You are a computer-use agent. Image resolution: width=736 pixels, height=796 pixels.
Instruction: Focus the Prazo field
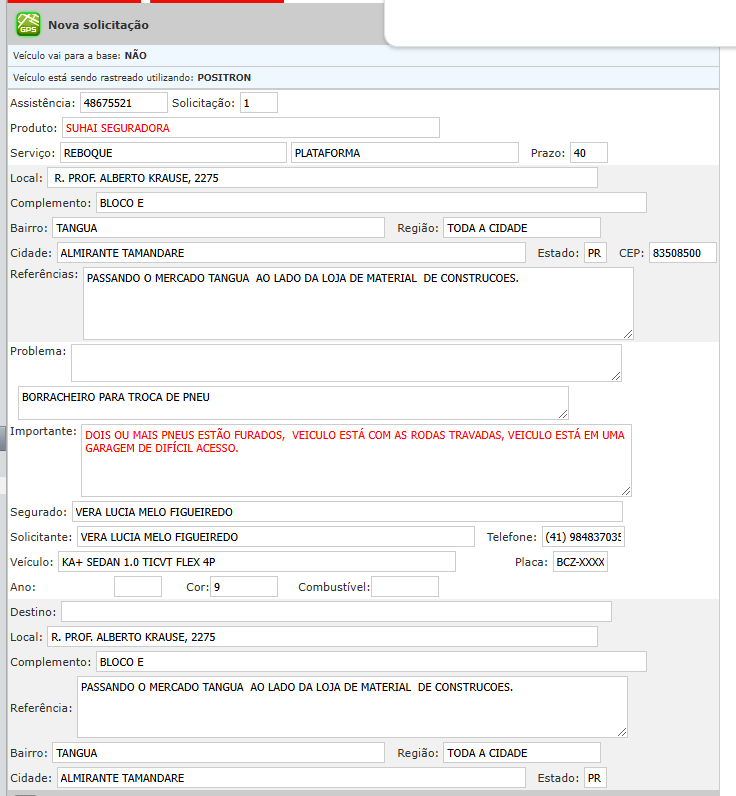[x=588, y=153]
